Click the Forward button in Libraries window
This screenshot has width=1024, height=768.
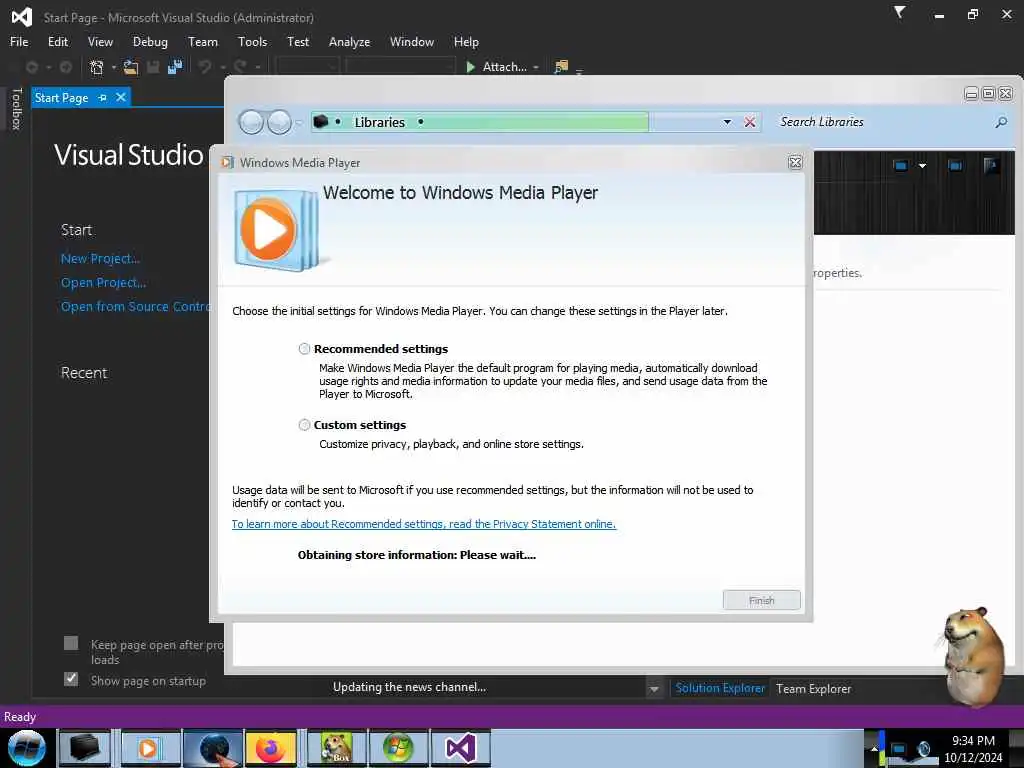tap(280, 122)
